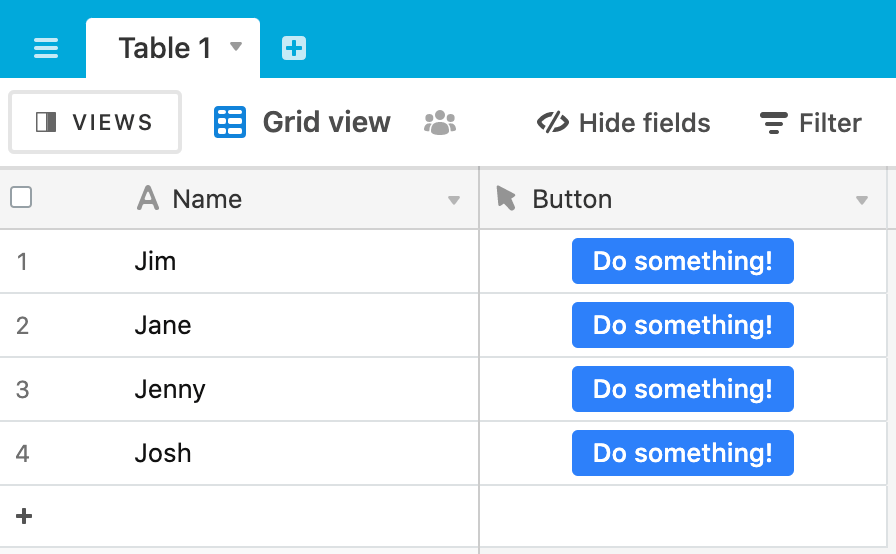The image size is (896, 554).
Task: Switch to the Table 1 tab
Action: tap(165, 48)
